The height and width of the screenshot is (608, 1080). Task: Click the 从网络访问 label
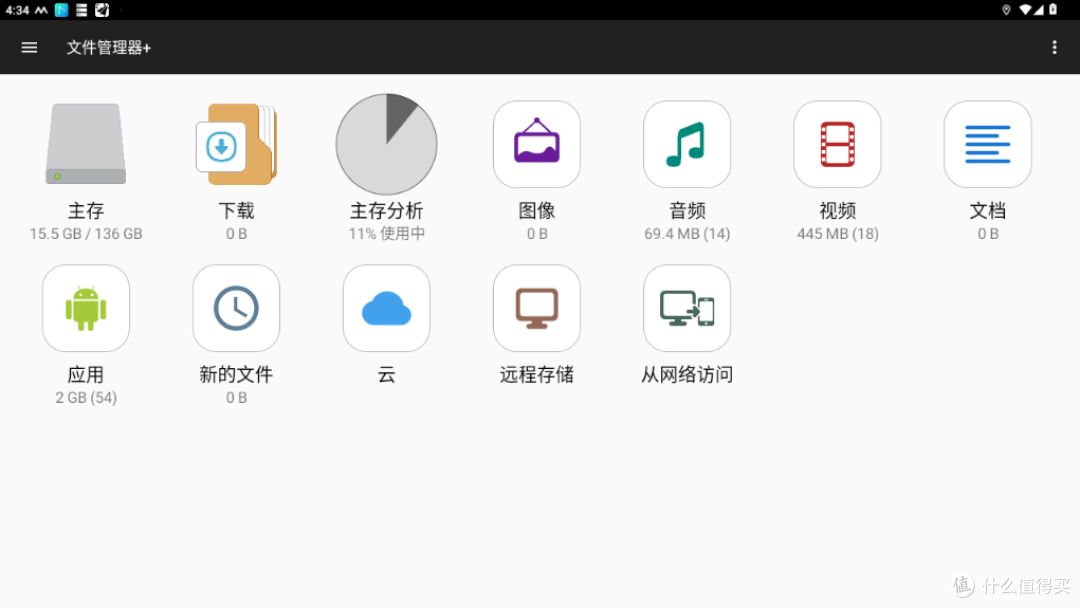point(687,374)
